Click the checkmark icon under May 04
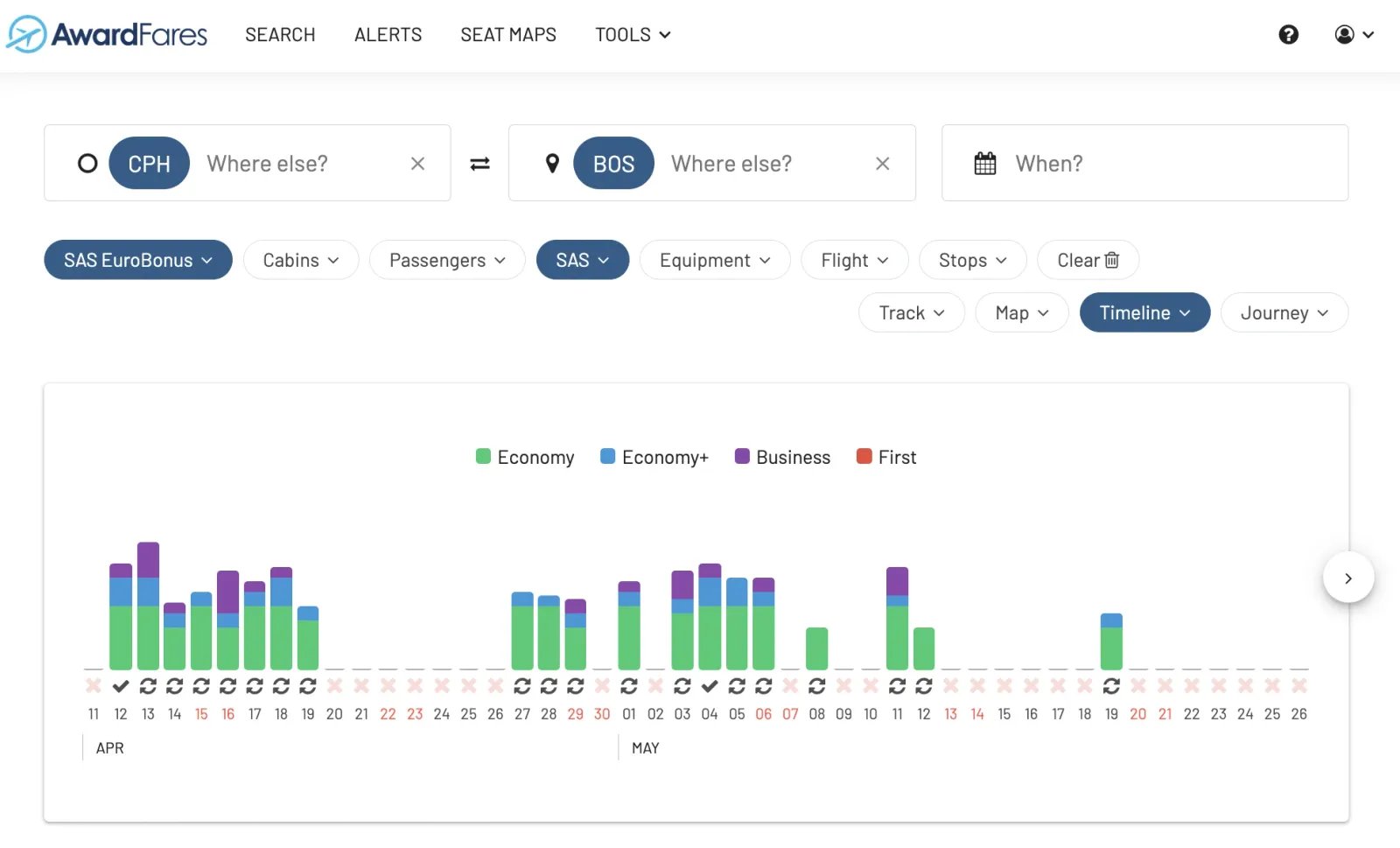This screenshot has height=848, width=1400. [x=710, y=685]
